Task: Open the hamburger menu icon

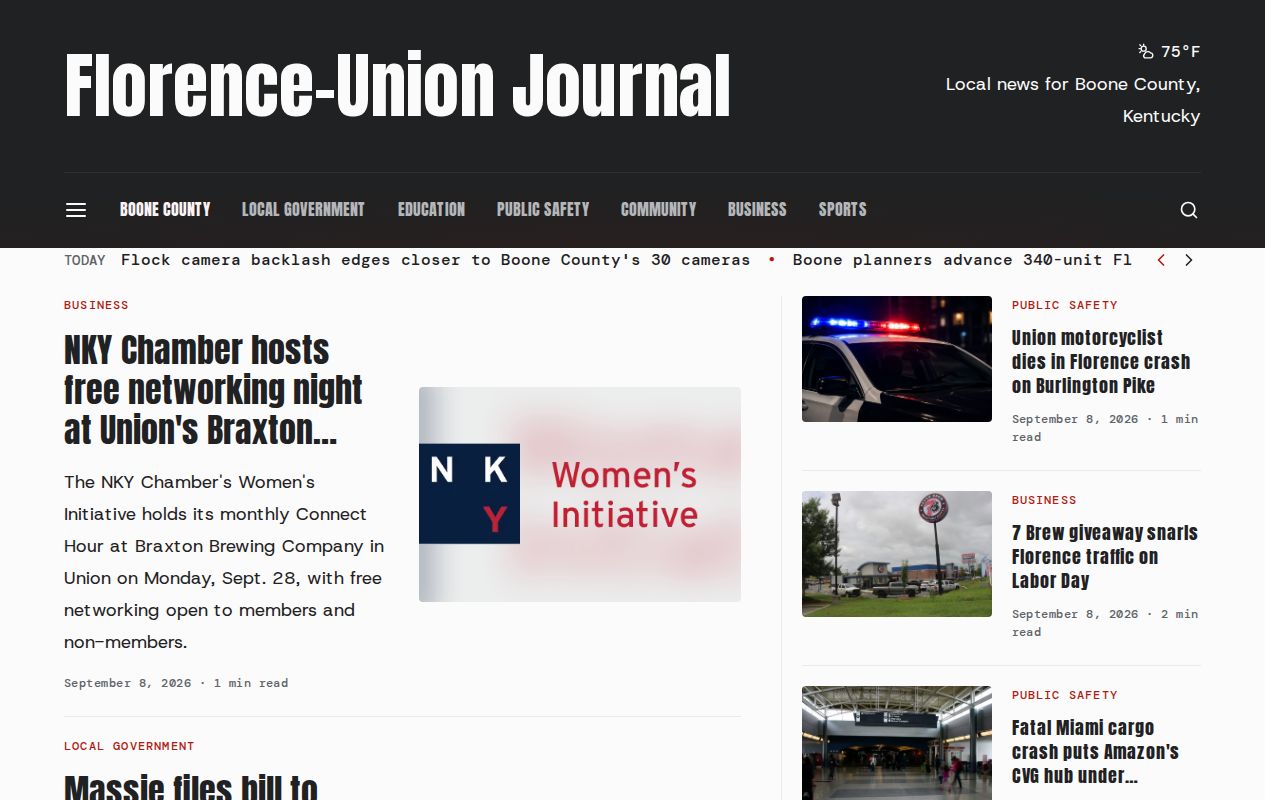Action: coord(76,210)
